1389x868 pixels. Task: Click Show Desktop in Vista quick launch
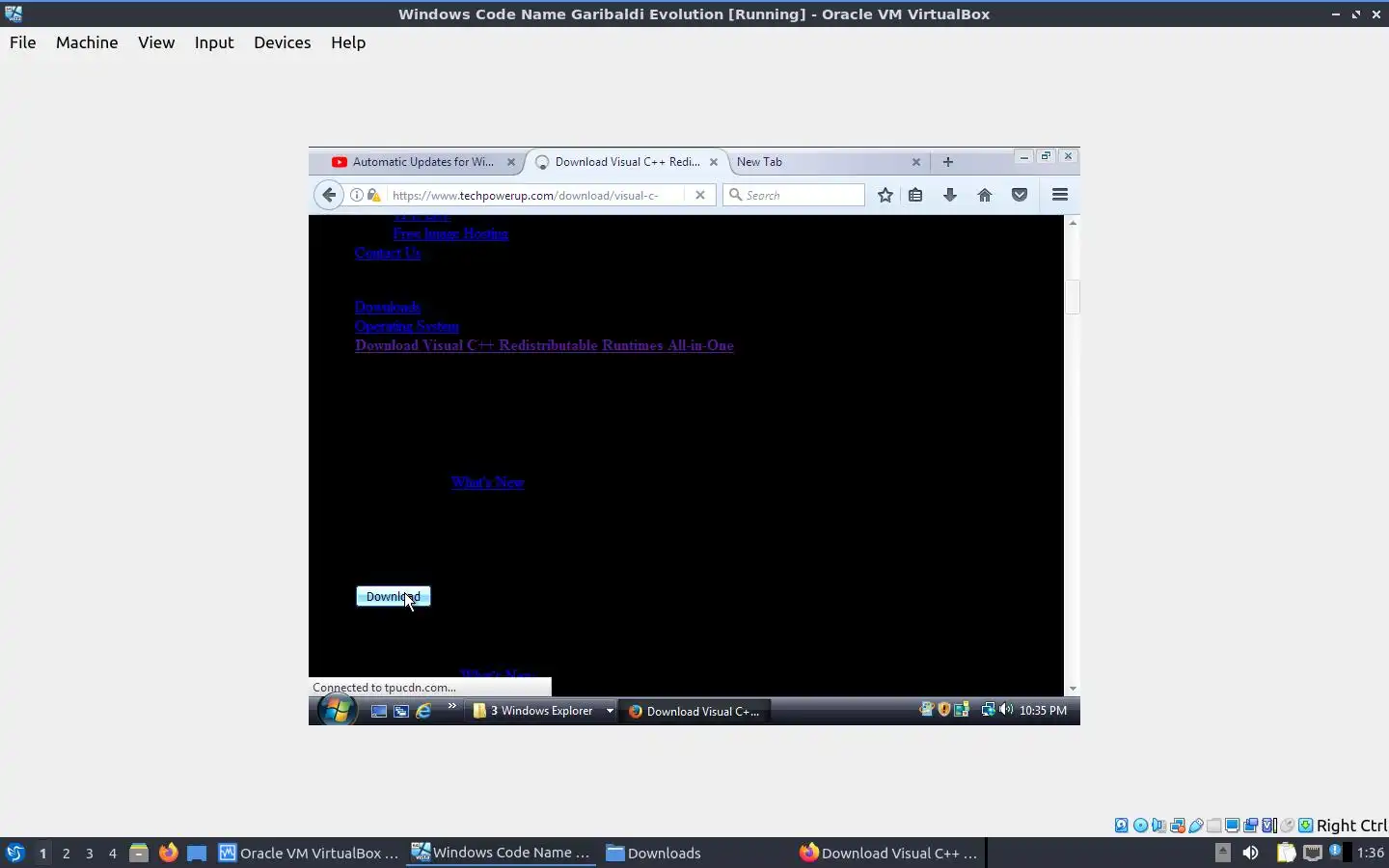click(x=379, y=711)
